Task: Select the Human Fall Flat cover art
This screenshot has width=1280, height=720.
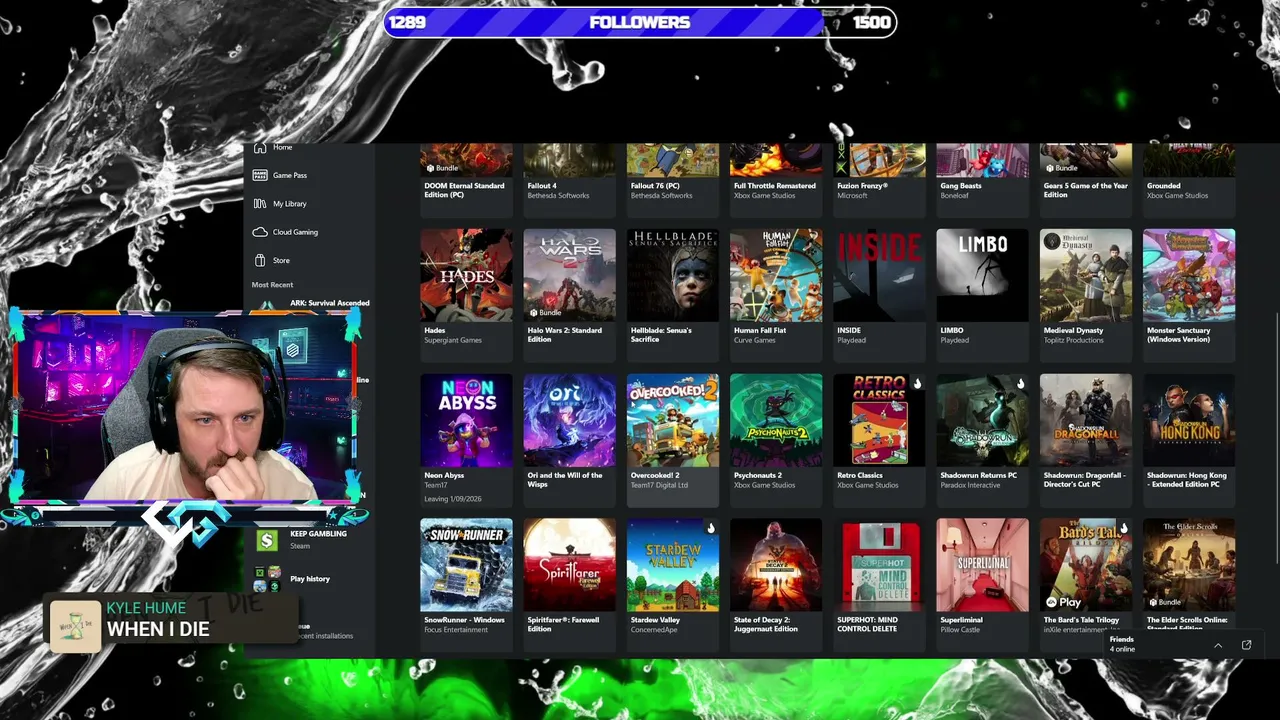Action: click(x=776, y=275)
